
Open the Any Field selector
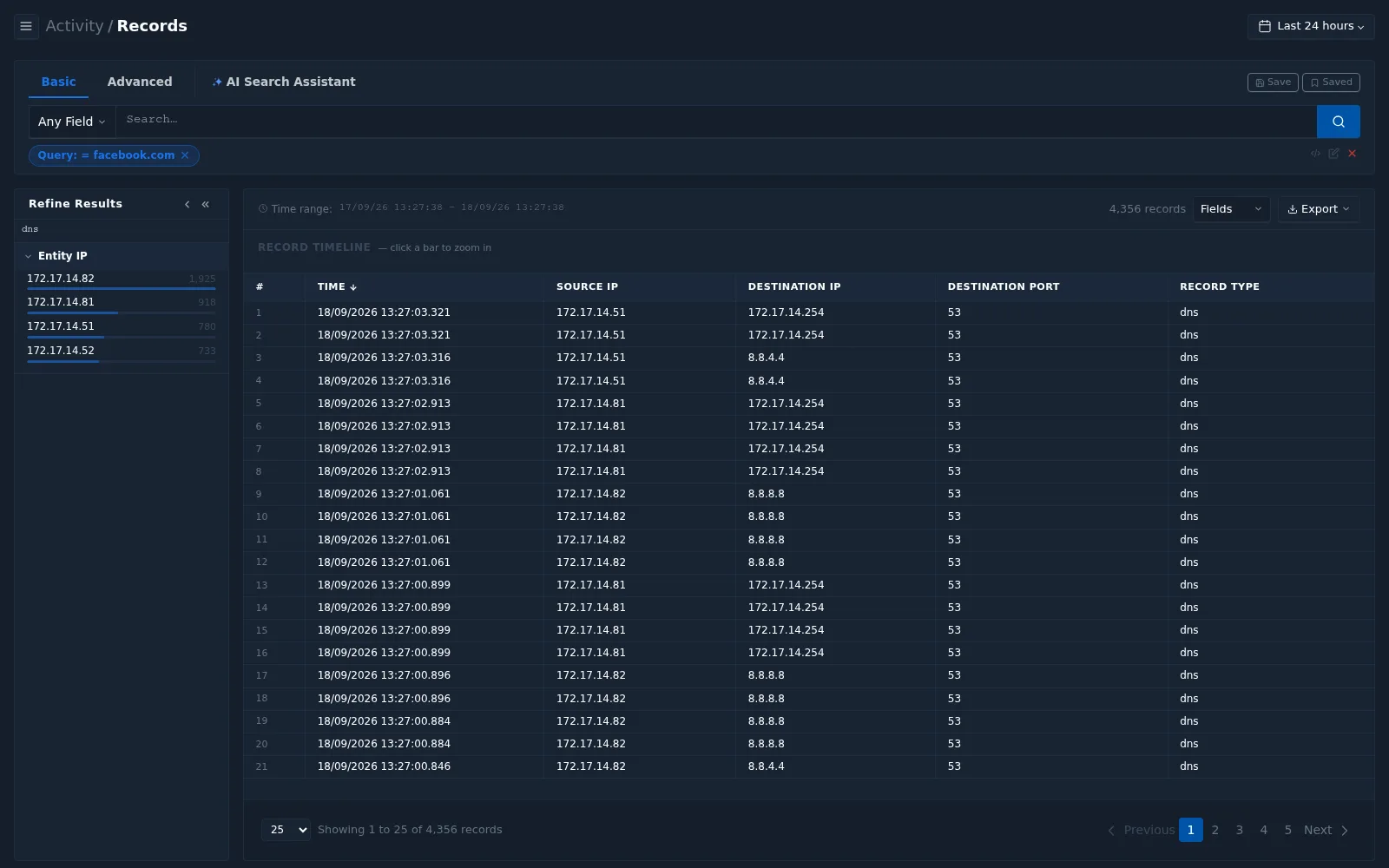72,122
